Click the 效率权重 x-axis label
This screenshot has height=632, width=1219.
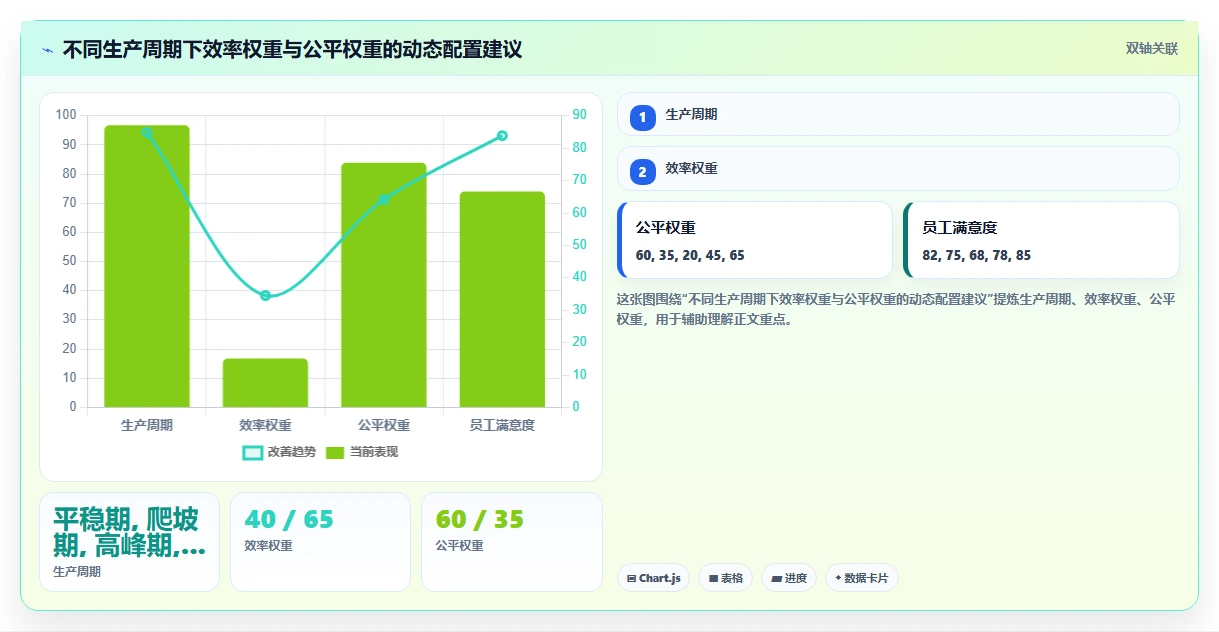coord(265,425)
